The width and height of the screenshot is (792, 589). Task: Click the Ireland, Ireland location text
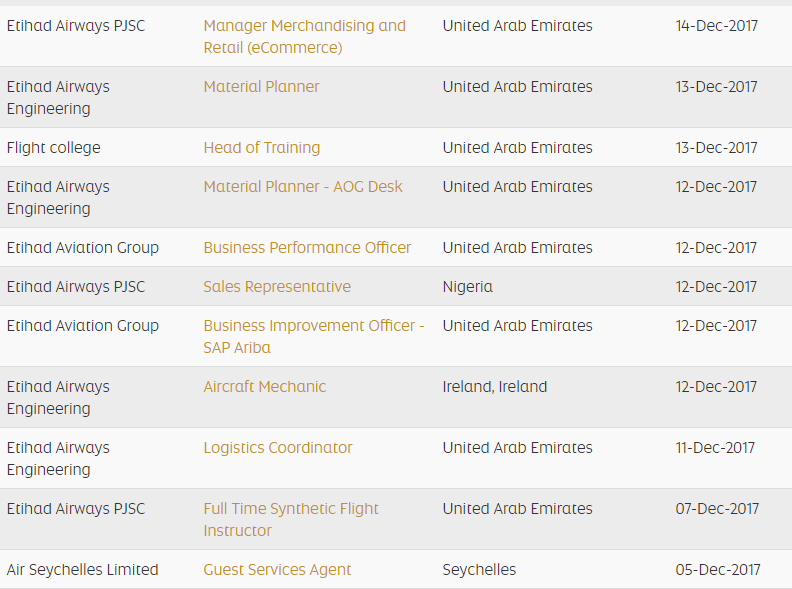pos(495,387)
